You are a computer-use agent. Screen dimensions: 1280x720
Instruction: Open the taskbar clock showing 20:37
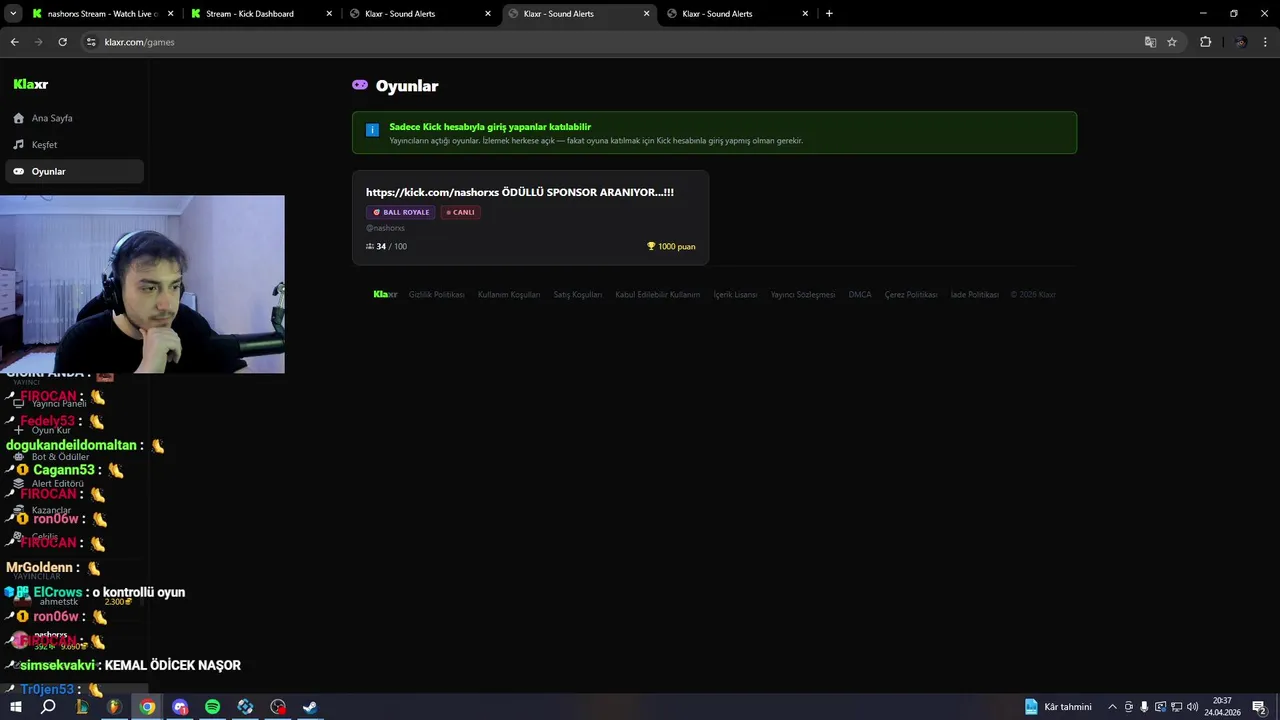(1222, 707)
